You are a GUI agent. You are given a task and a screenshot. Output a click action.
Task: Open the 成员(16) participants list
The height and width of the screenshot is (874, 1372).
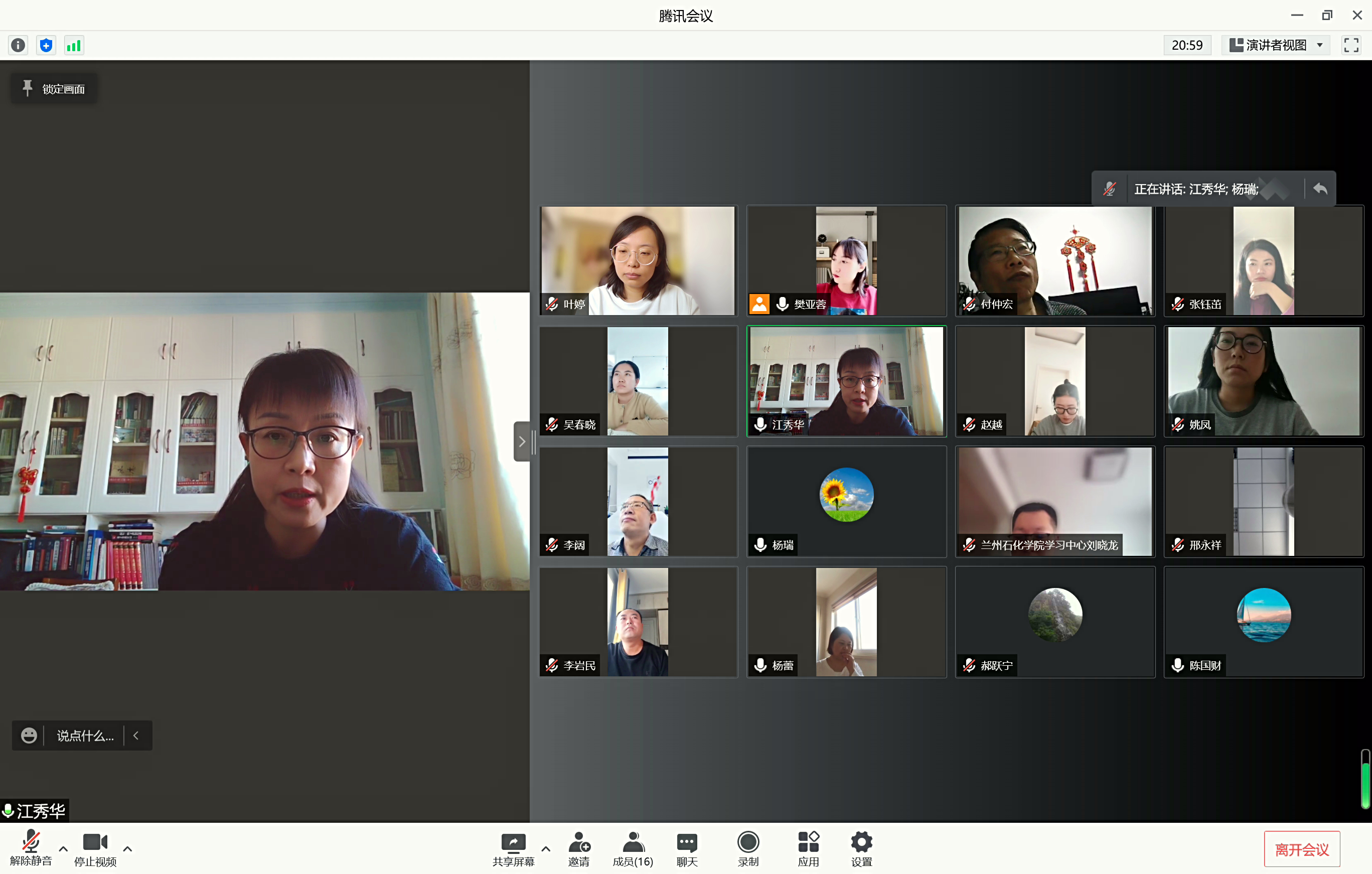click(x=633, y=848)
